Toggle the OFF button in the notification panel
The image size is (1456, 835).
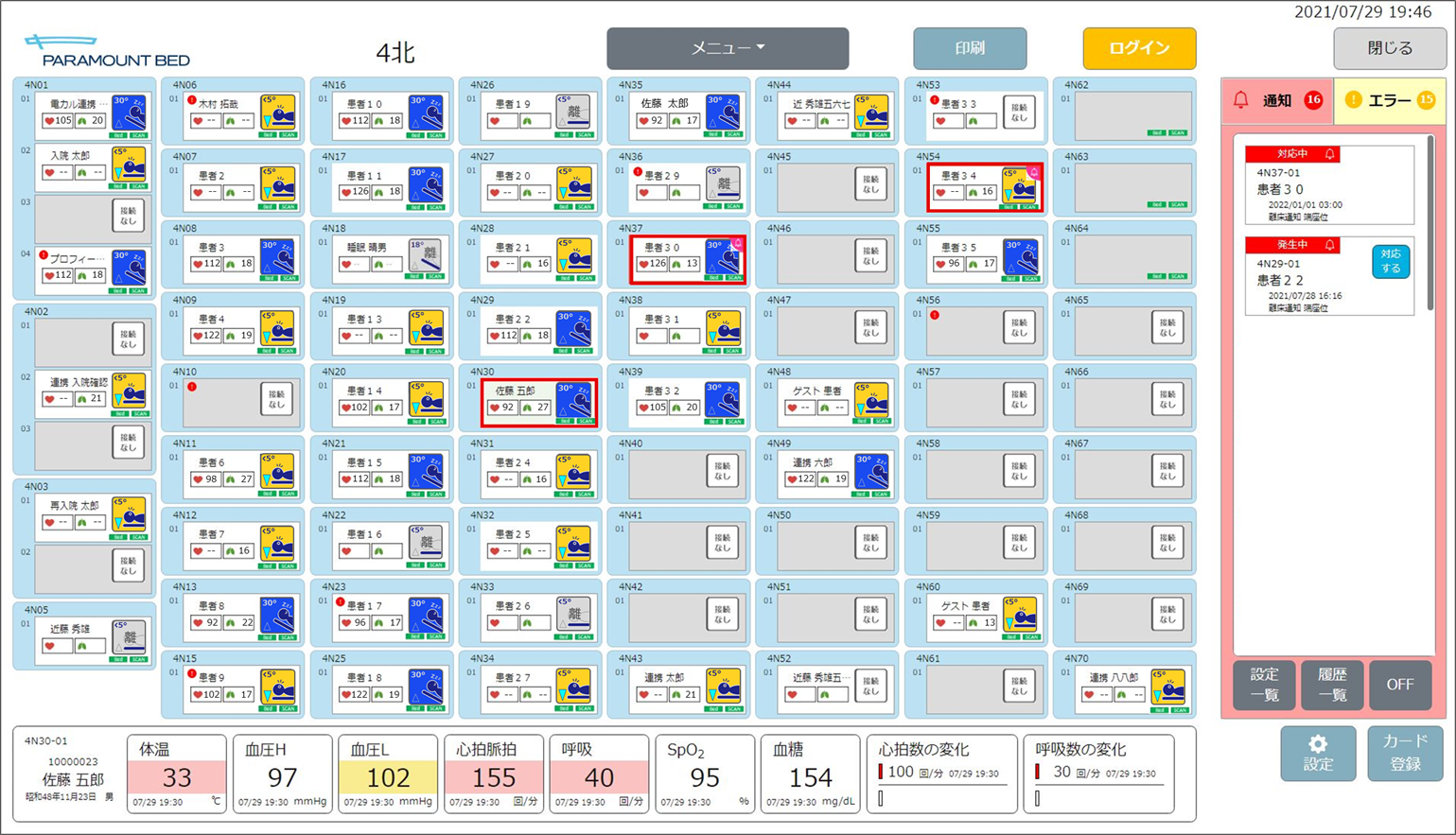tap(1399, 685)
